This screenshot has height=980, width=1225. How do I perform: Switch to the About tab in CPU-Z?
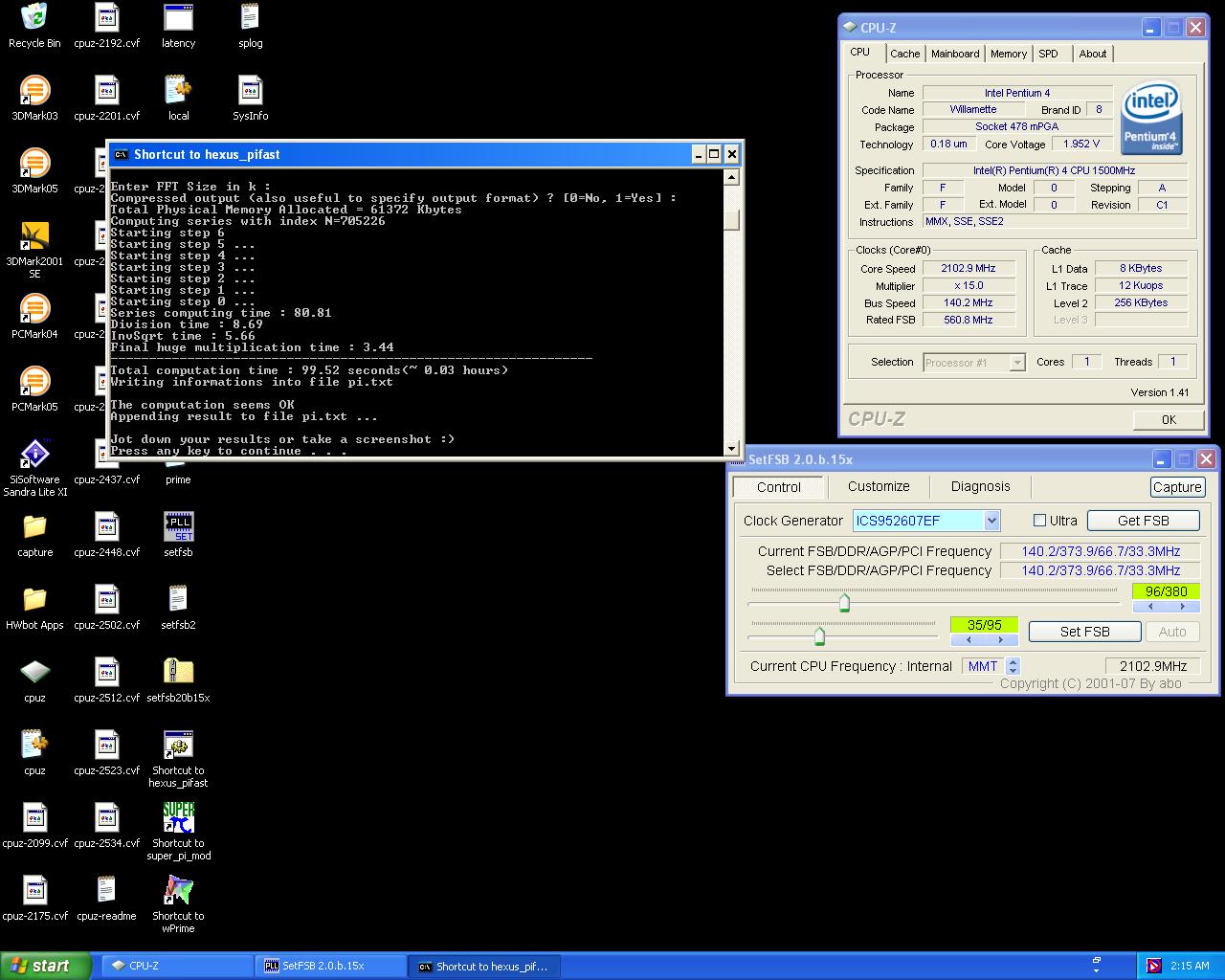tap(1093, 54)
